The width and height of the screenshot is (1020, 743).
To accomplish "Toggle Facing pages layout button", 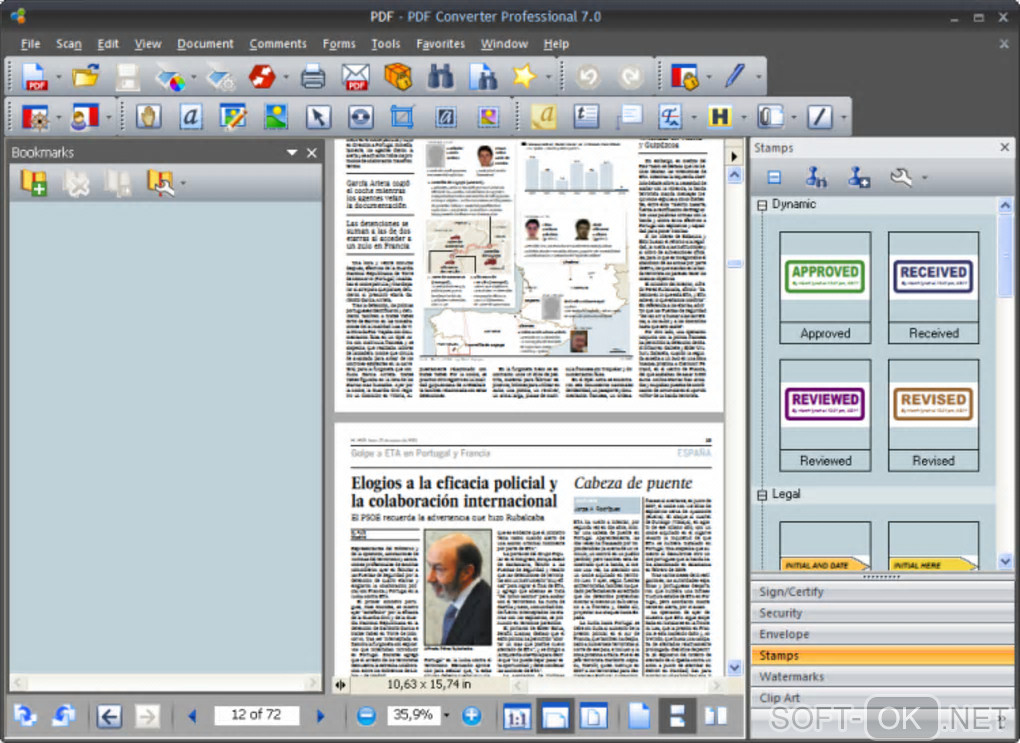I will pyautogui.click(x=716, y=716).
